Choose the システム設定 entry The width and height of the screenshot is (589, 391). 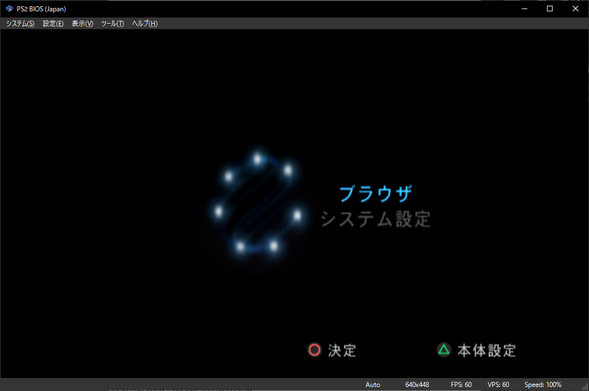[x=376, y=219]
